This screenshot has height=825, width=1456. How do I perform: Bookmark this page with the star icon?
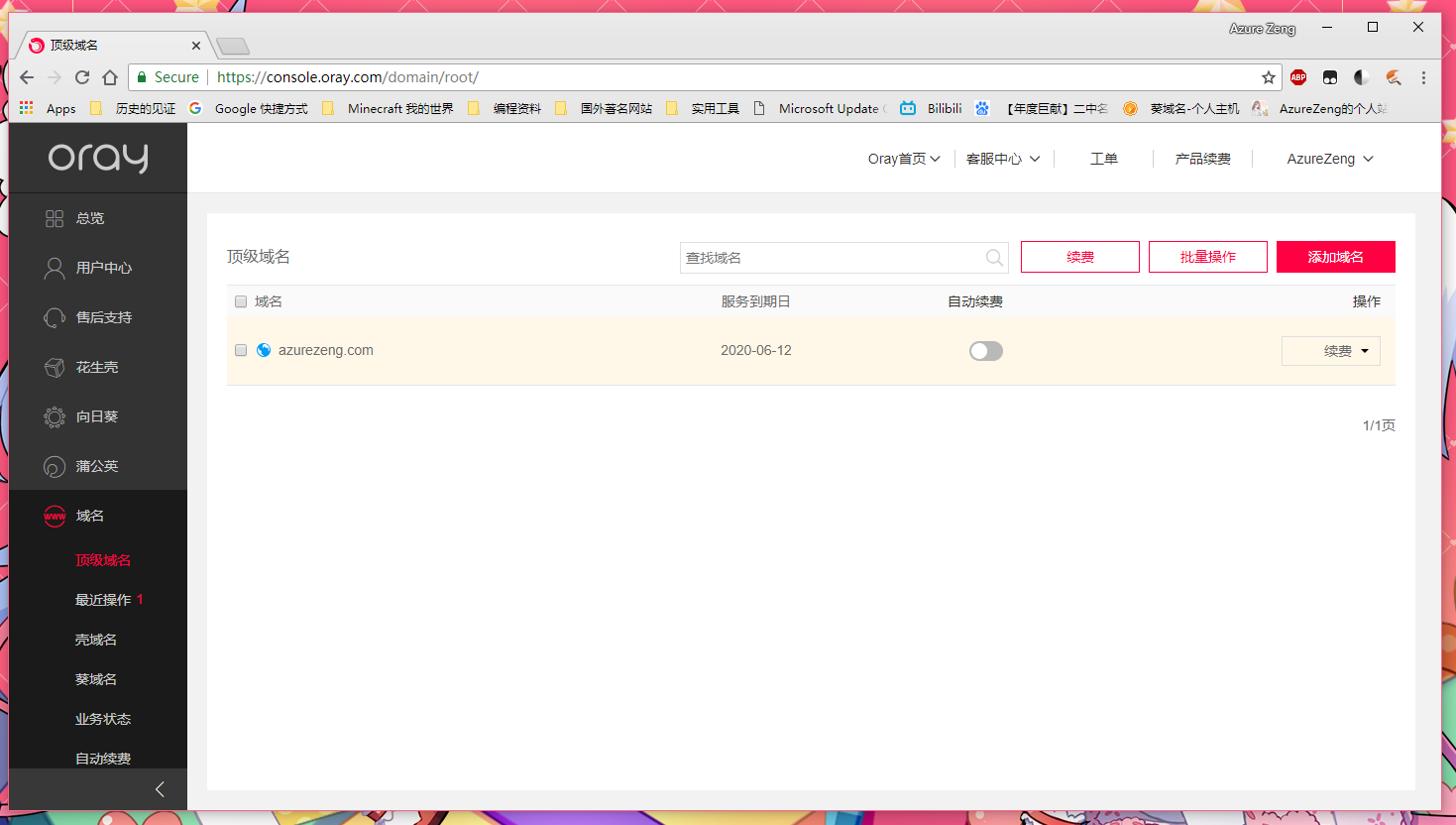point(1269,77)
